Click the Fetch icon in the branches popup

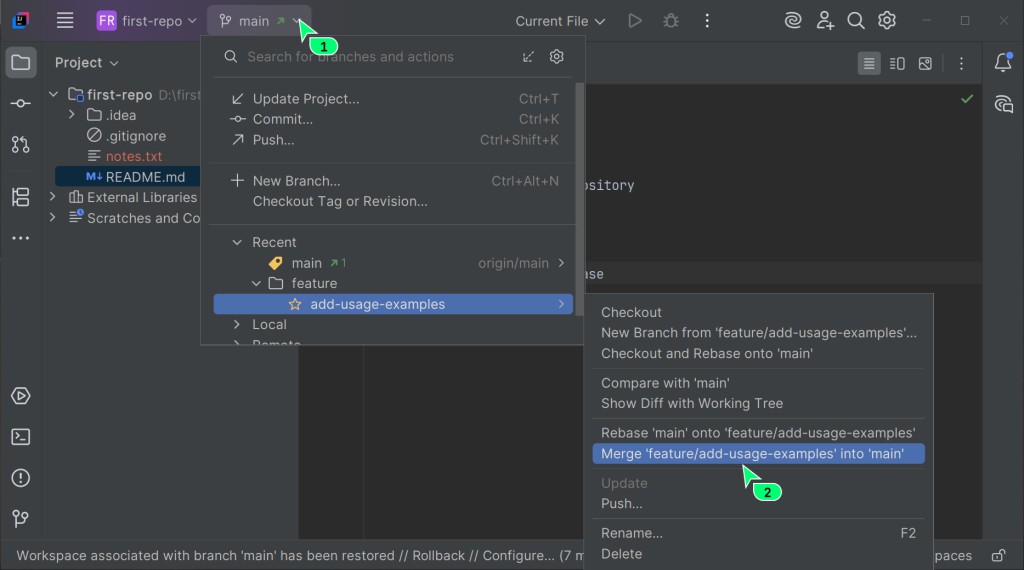[x=528, y=57]
